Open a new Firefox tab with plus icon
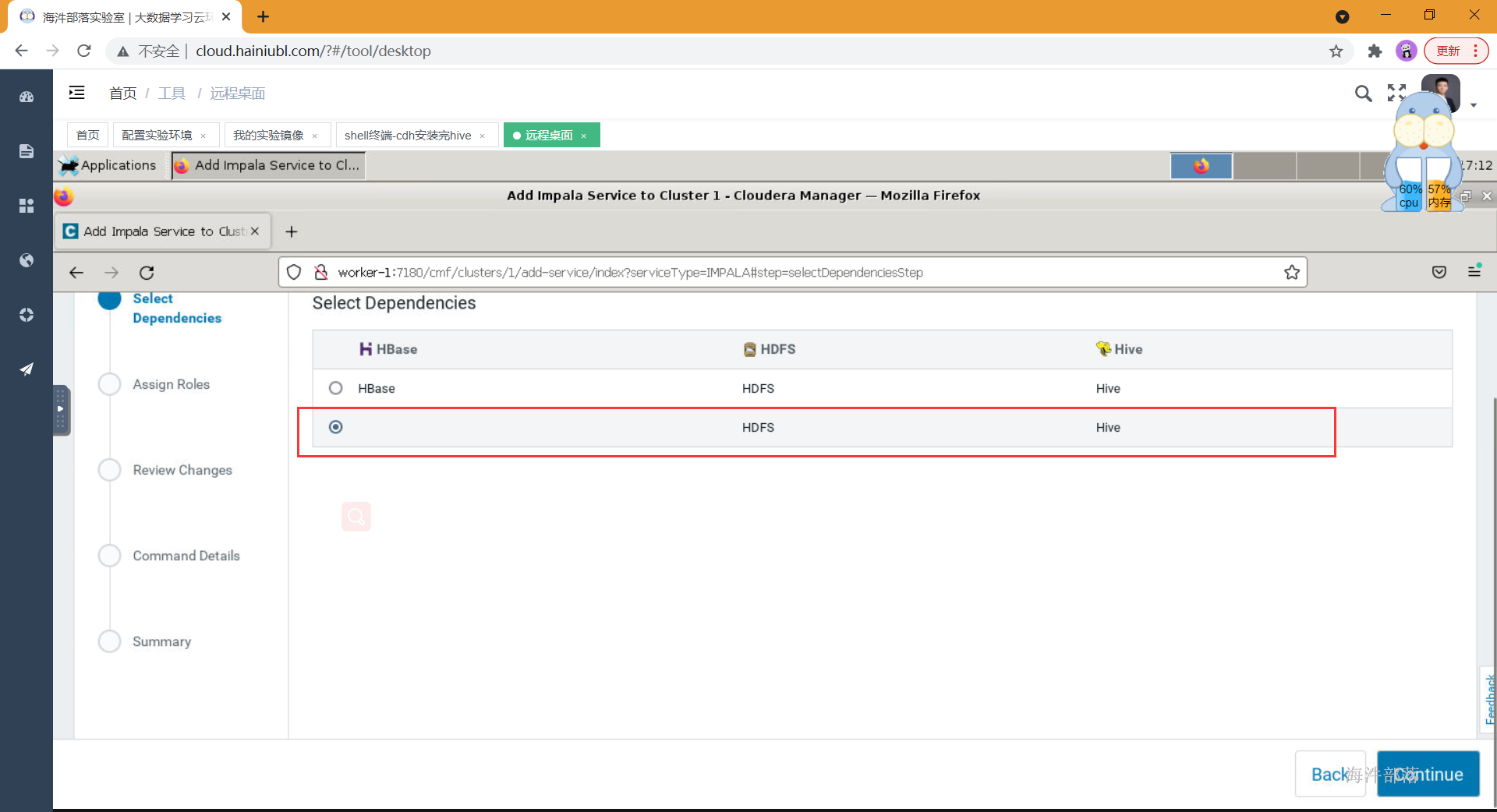 click(x=292, y=231)
